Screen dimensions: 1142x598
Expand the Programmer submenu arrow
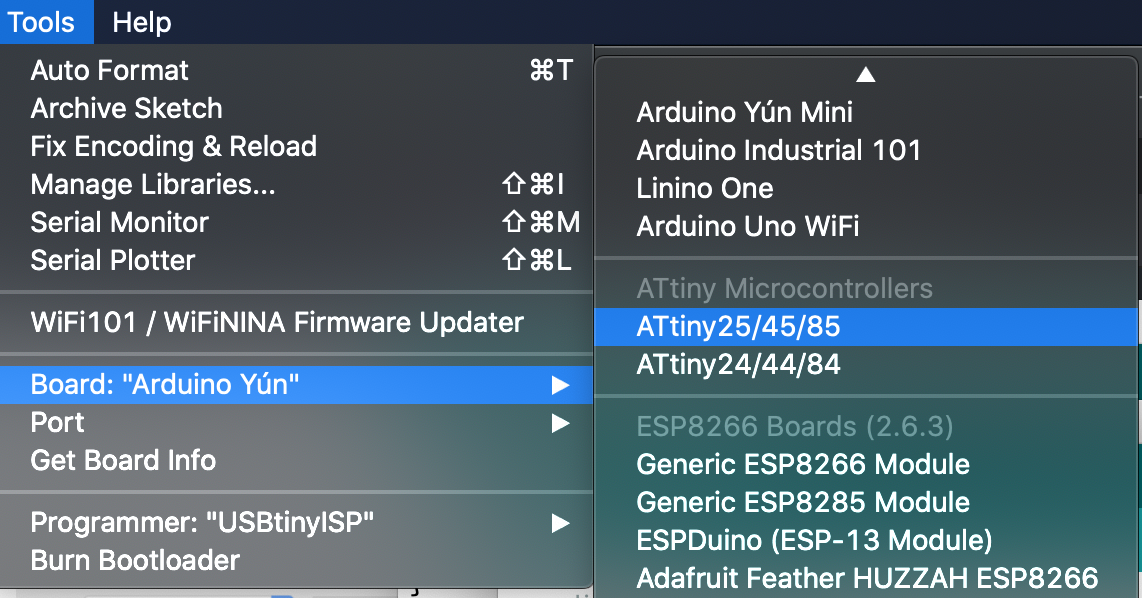[x=561, y=523]
